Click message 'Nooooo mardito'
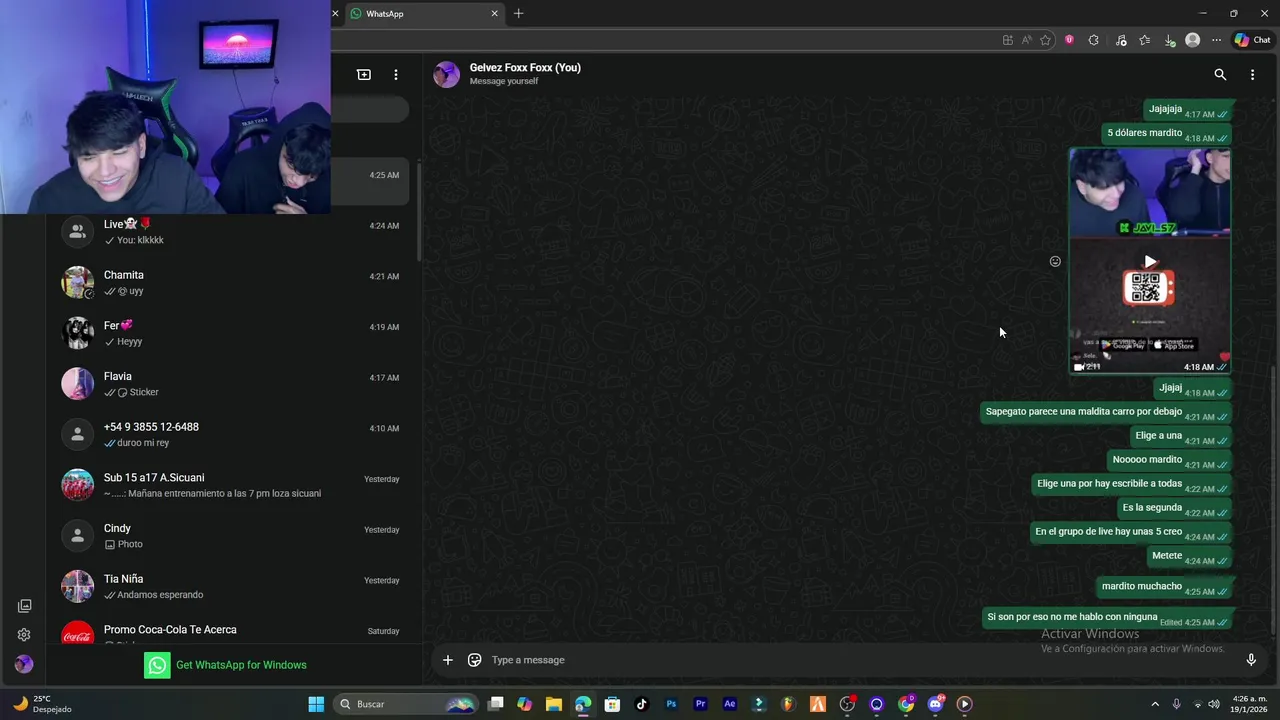The height and width of the screenshot is (720, 1280). pos(1170,460)
